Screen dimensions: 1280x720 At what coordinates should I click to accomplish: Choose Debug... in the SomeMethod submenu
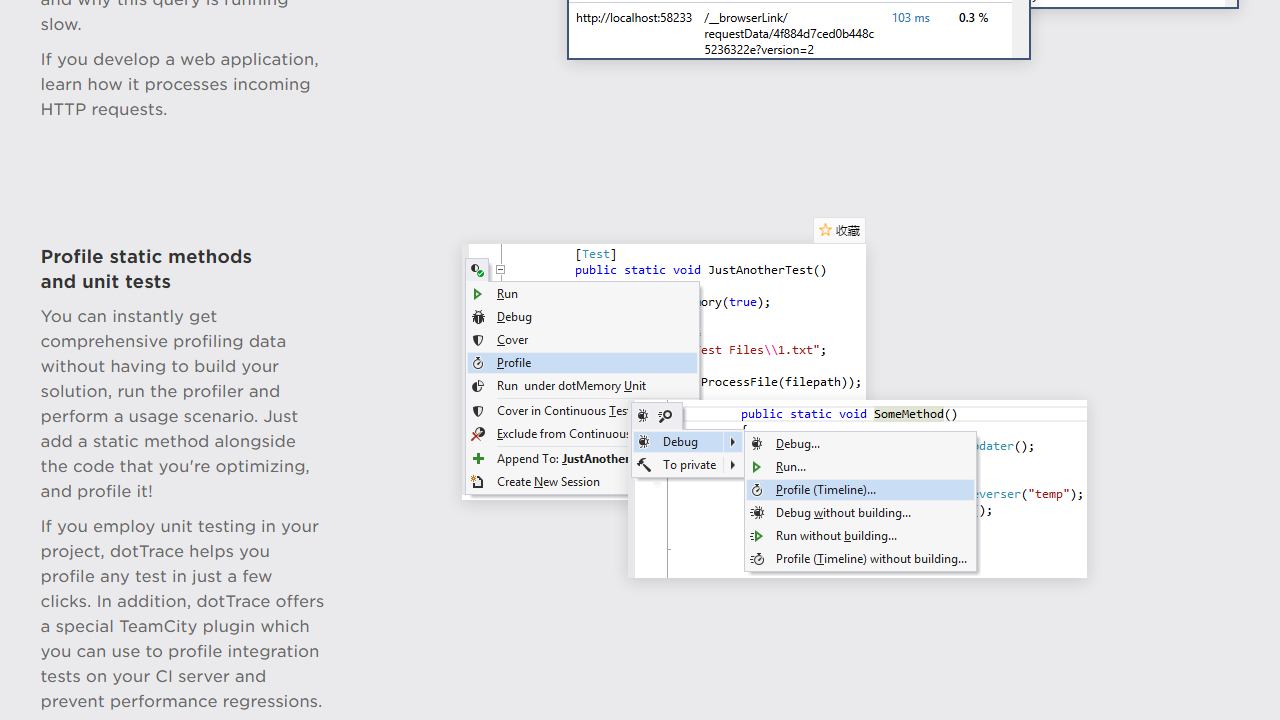[860, 444]
